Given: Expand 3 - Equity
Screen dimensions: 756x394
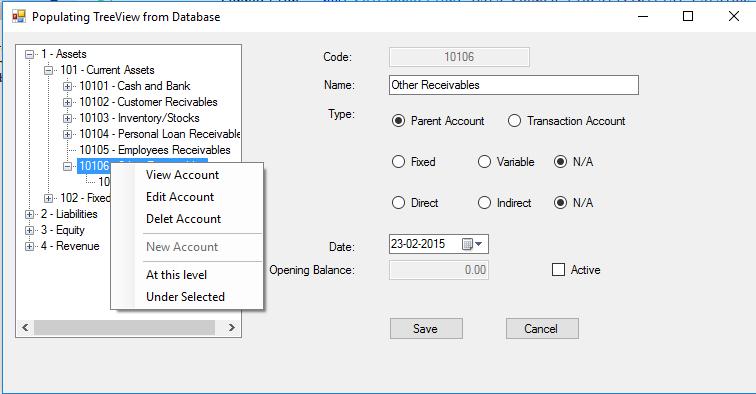Looking at the screenshot, I should 29,231.
